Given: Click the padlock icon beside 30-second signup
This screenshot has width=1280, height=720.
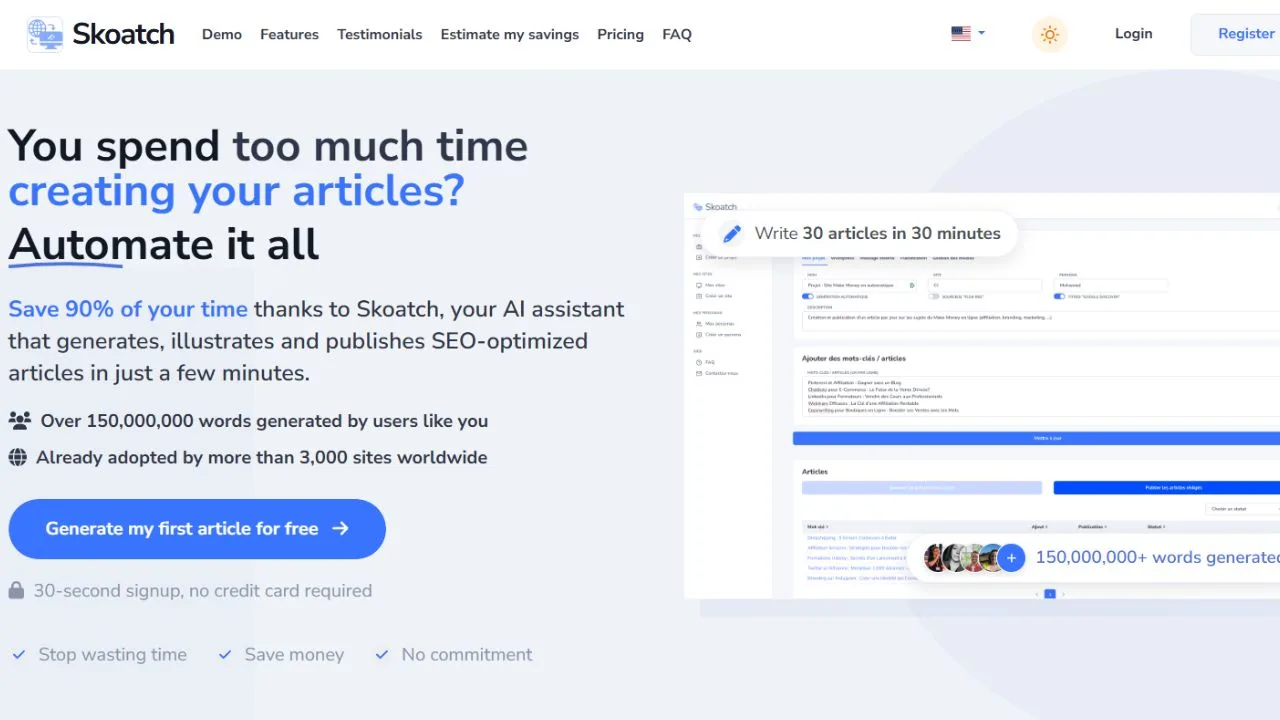Looking at the screenshot, I should pos(16,591).
